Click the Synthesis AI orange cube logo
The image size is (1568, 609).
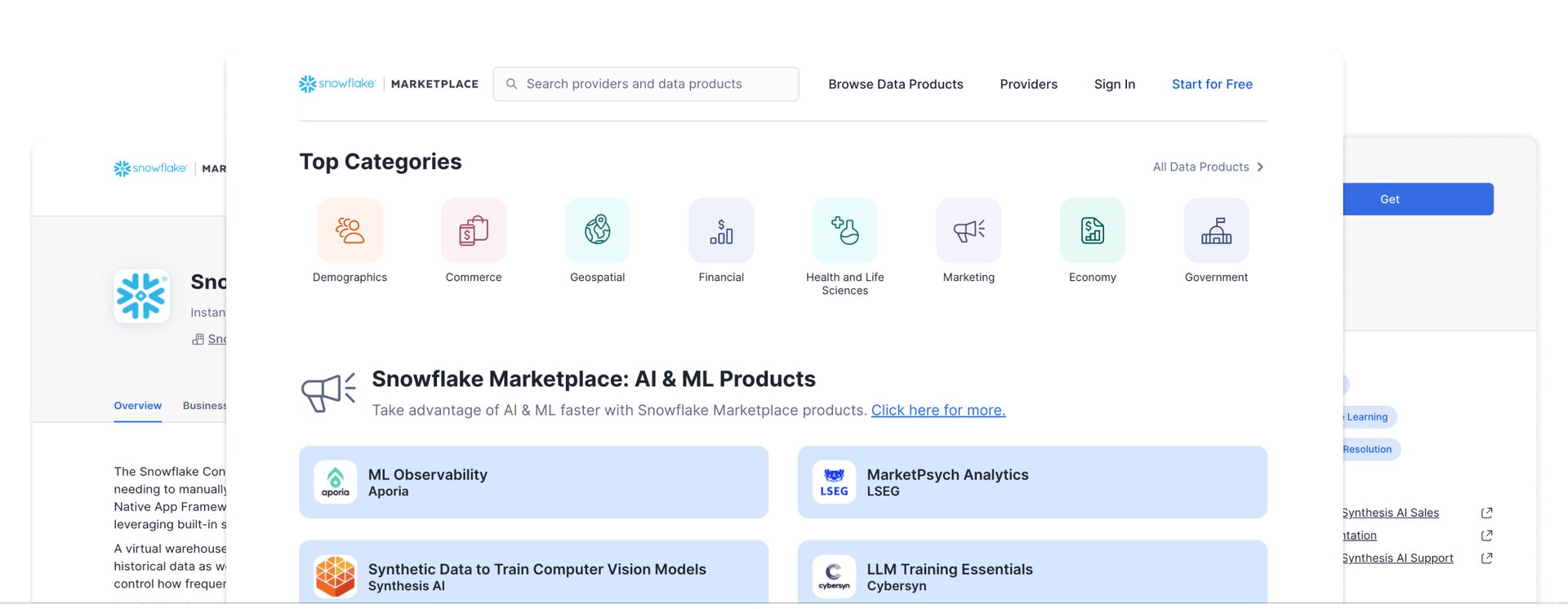pyautogui.click(x=335, y=576)
